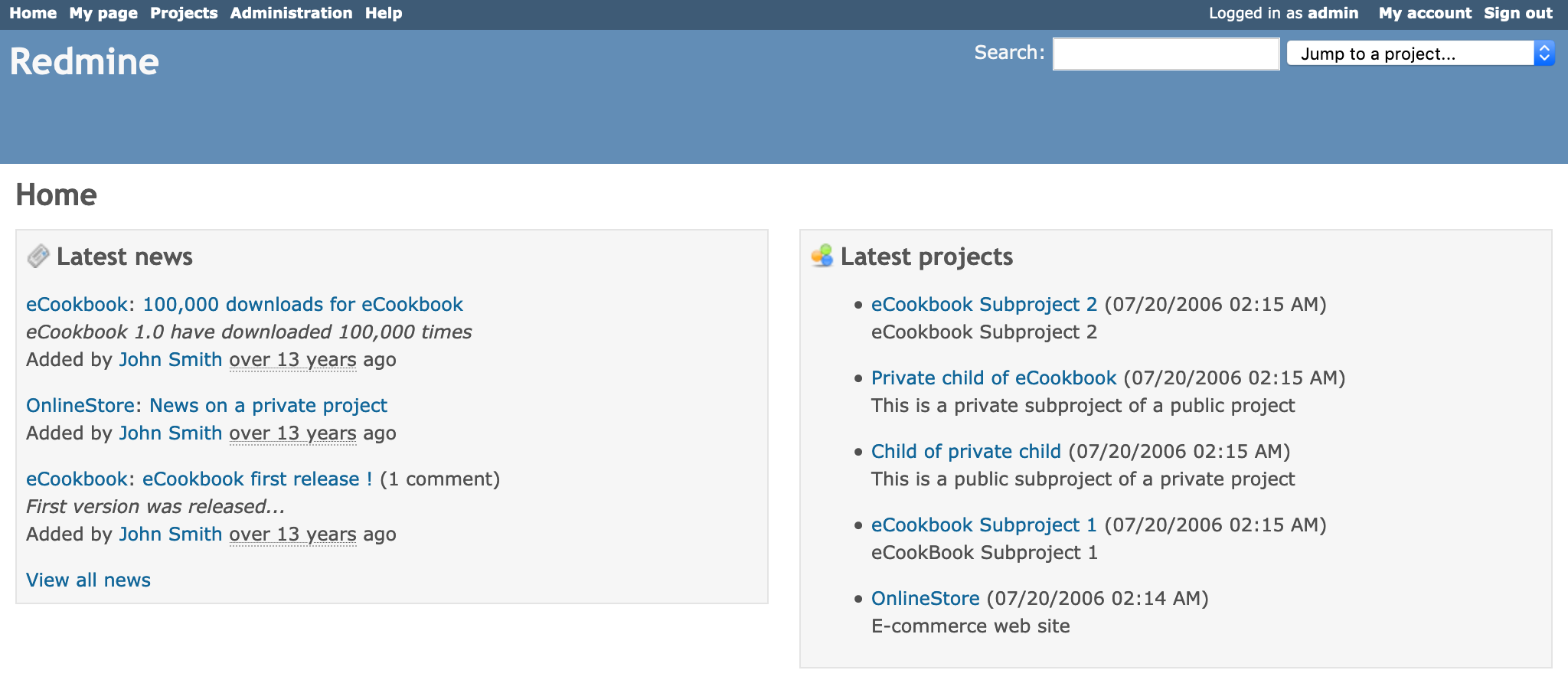
Task: Open eCookbook Subproject 1 project link
Action: click(984, 525)
